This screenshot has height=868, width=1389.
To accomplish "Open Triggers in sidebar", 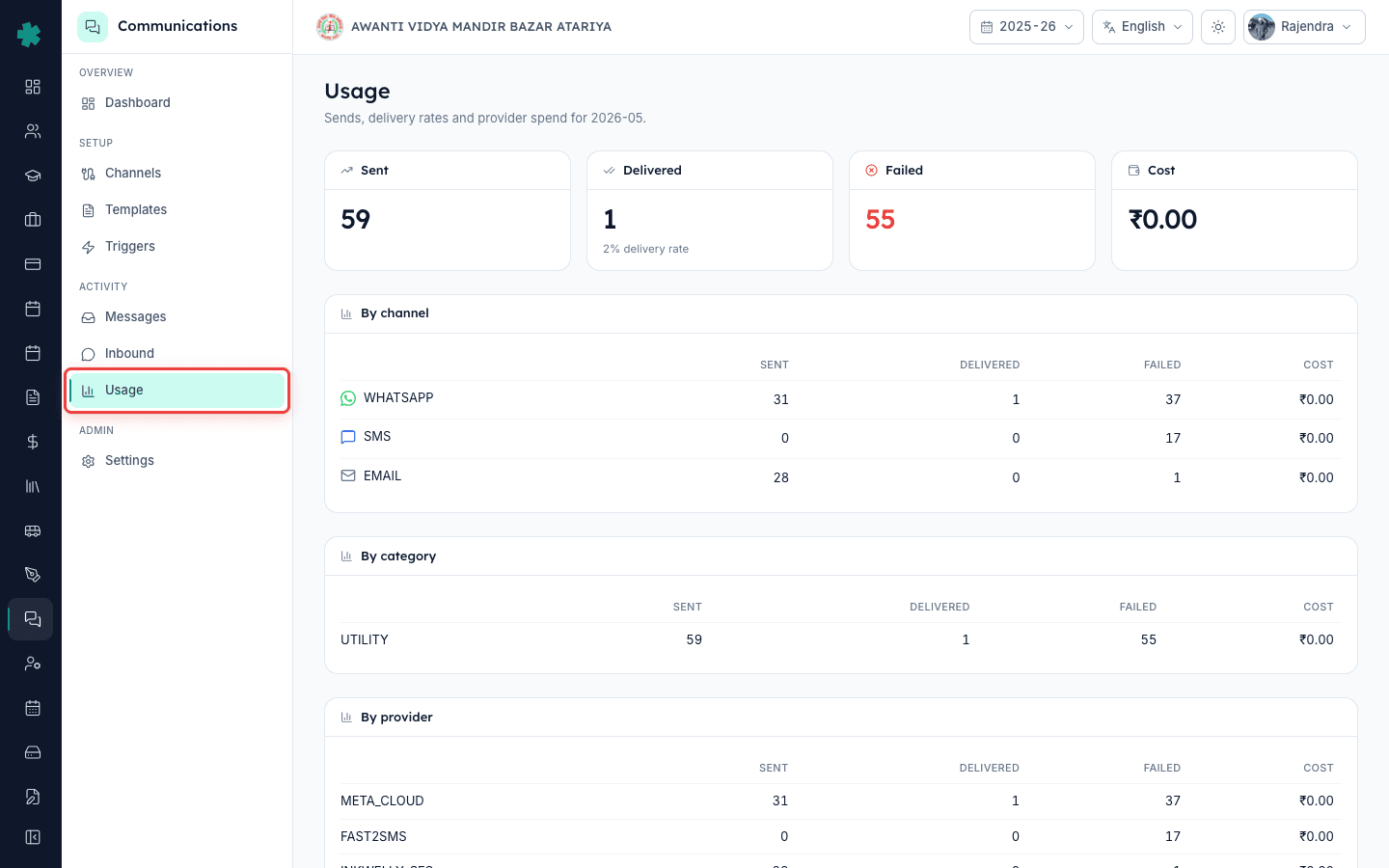I will [x=177, y=247].
